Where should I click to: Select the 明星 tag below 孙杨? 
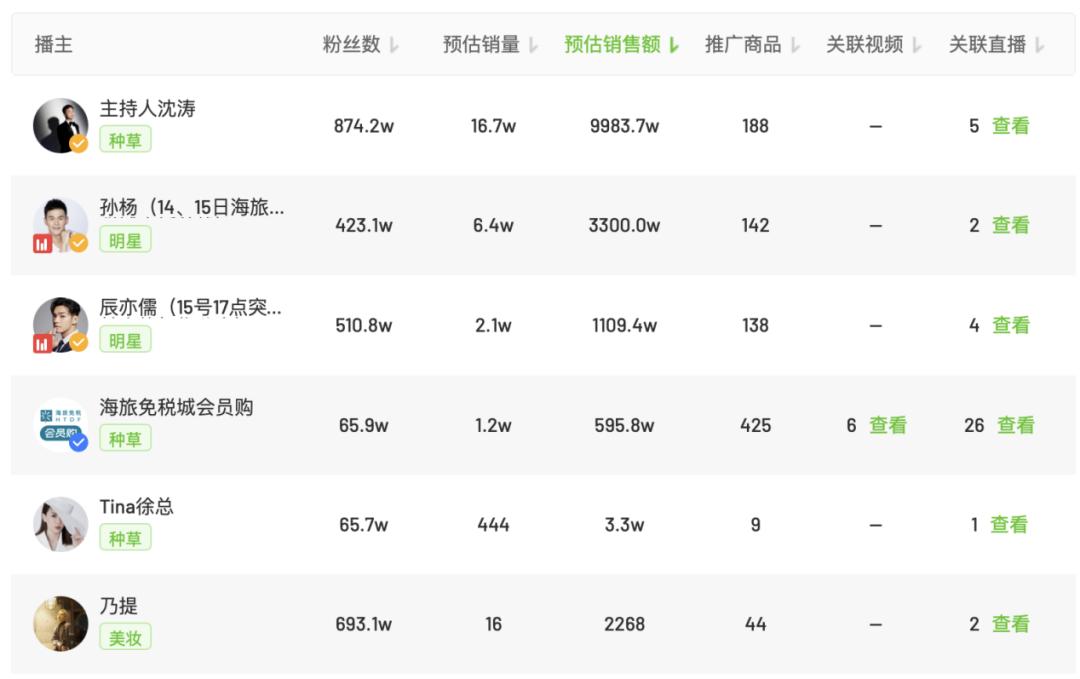coord(125,241)
